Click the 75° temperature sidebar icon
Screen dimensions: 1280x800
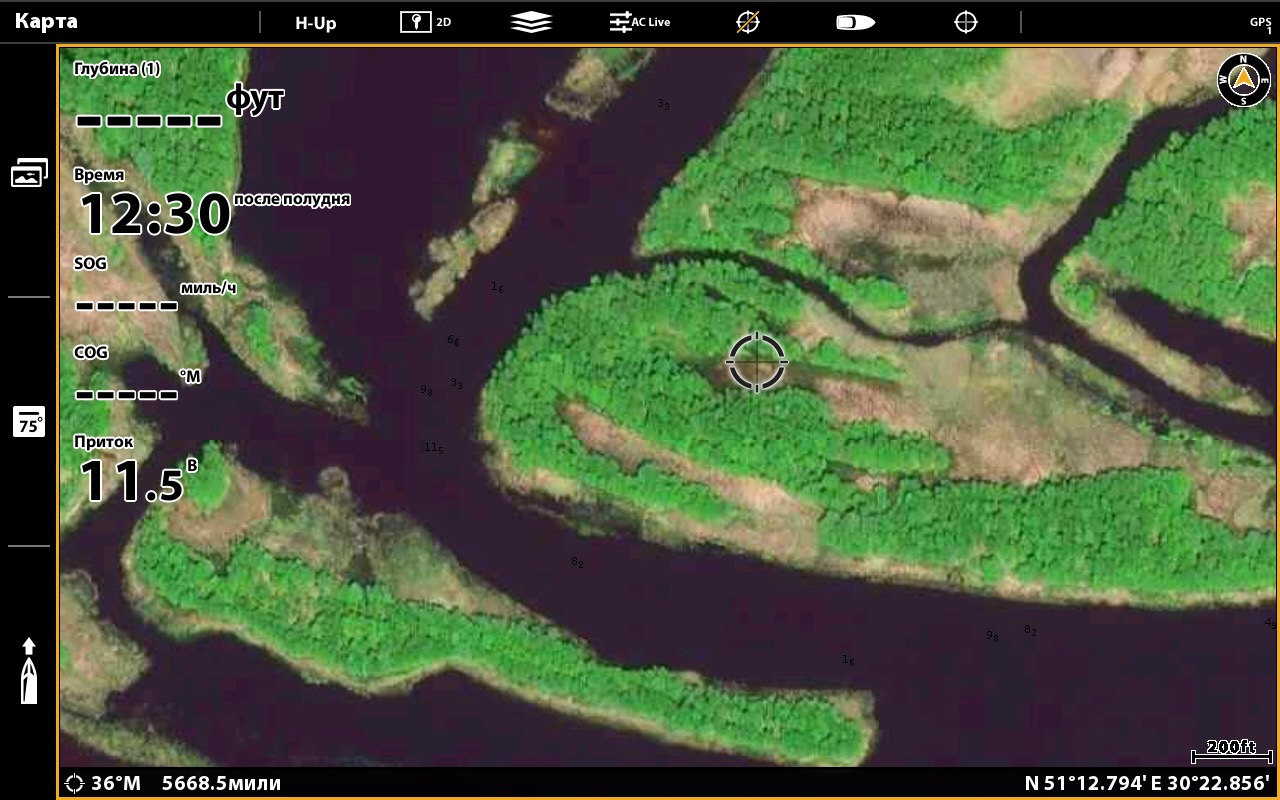[x=29, y=422]
